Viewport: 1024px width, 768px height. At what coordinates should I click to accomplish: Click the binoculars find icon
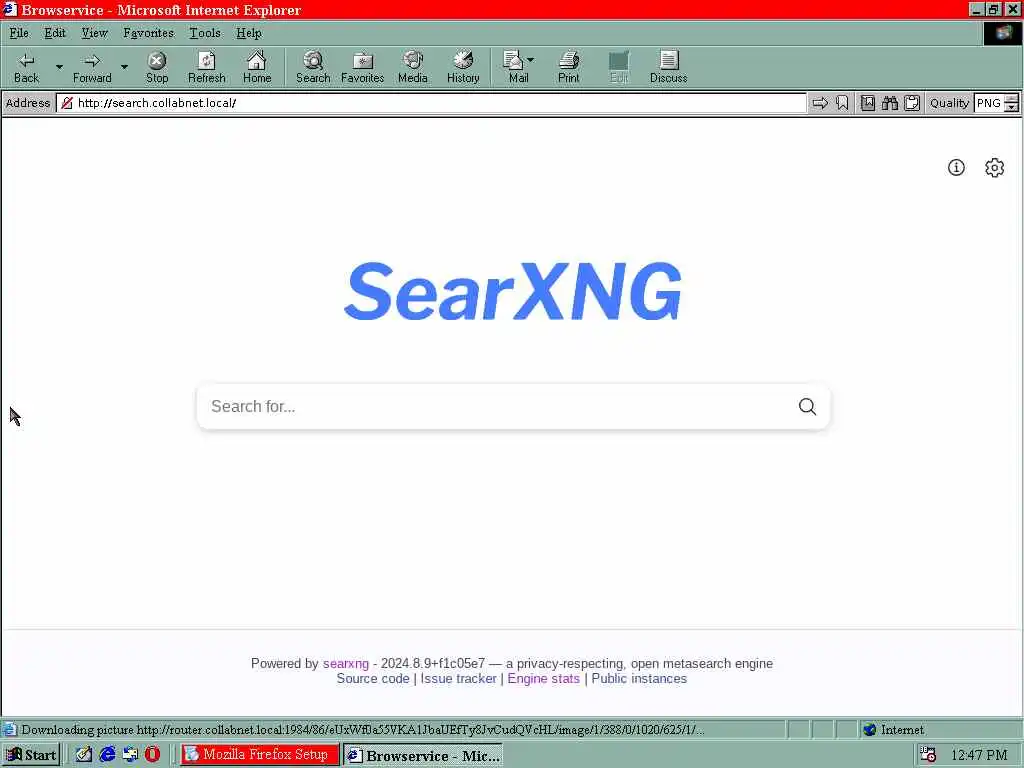(889, 103)
